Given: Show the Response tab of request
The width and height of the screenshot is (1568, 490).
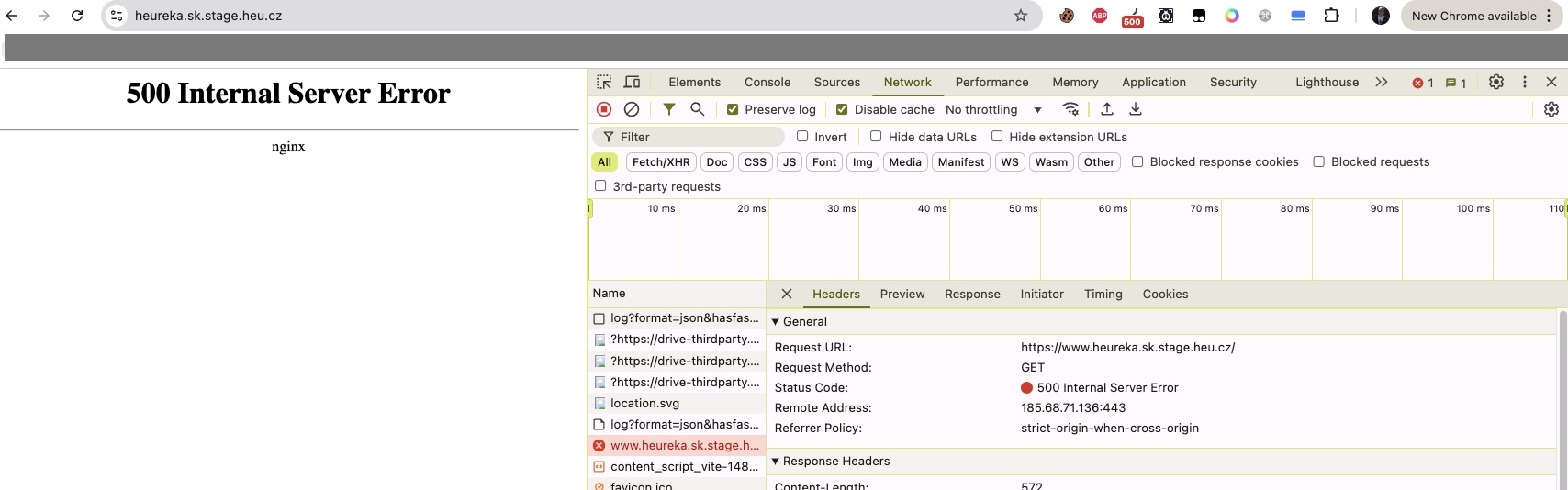Looking at the screenshot, I should (972, 294).
